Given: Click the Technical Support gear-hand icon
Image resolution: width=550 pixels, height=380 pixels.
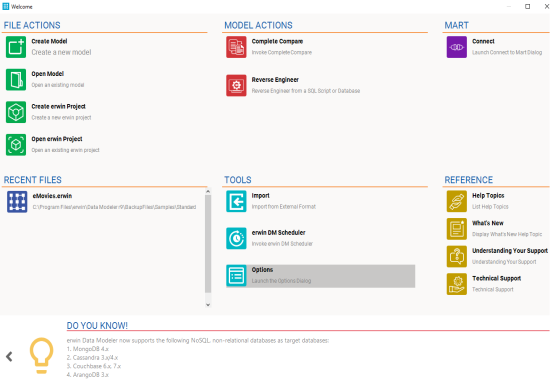Looking at the screenshot, I should click(457, 284).
